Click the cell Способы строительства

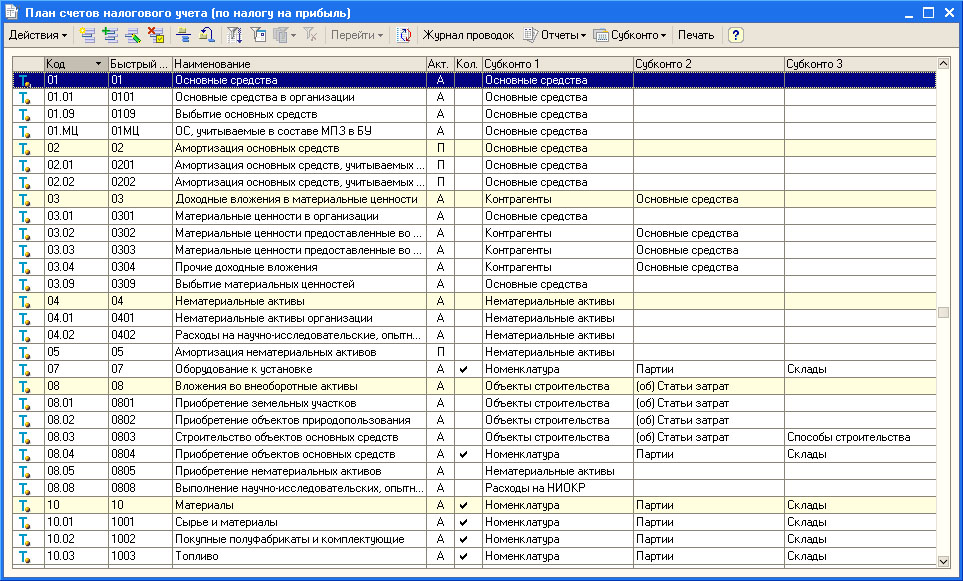coord(860,437)
